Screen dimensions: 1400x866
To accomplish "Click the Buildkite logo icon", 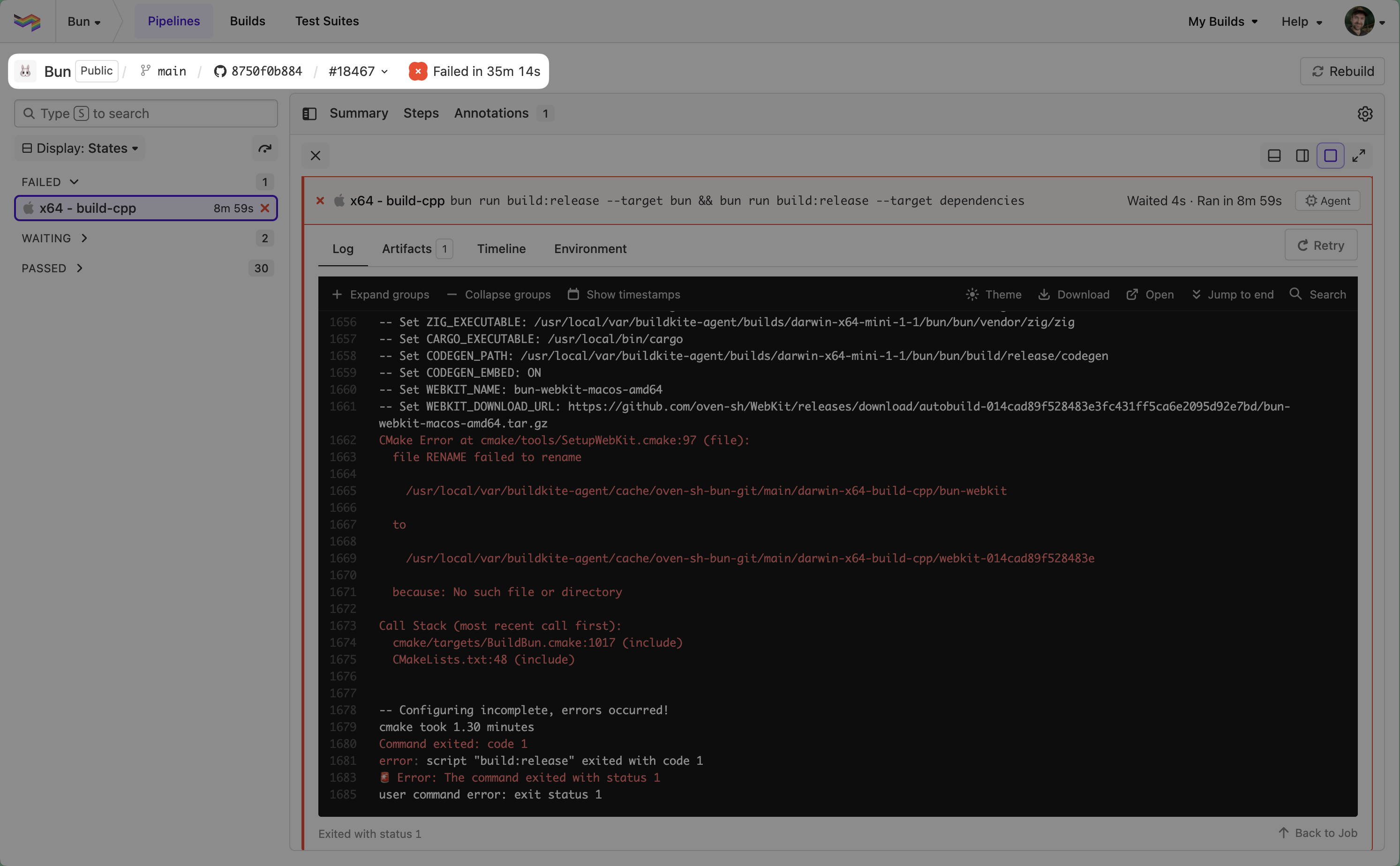I will [x=27, y=21].
